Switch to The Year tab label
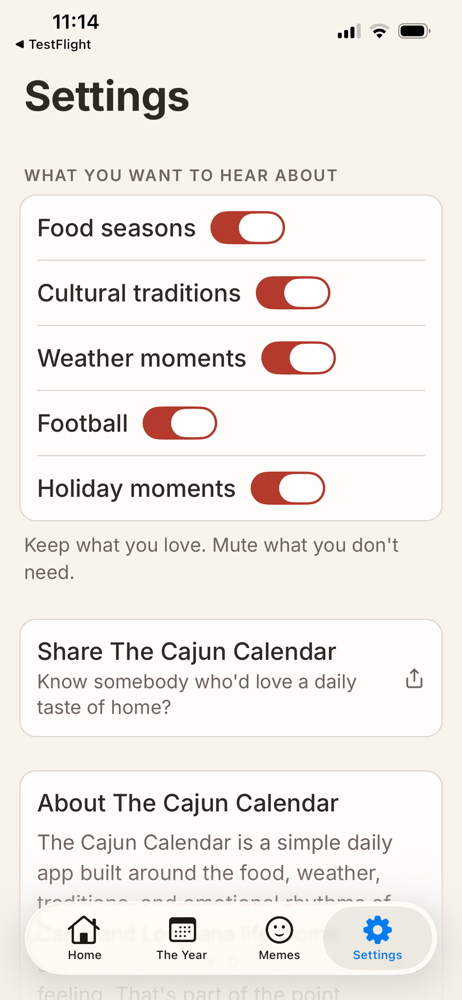Image resolution: width=462 pixels, height=1000 pixels. coord(182,955)
